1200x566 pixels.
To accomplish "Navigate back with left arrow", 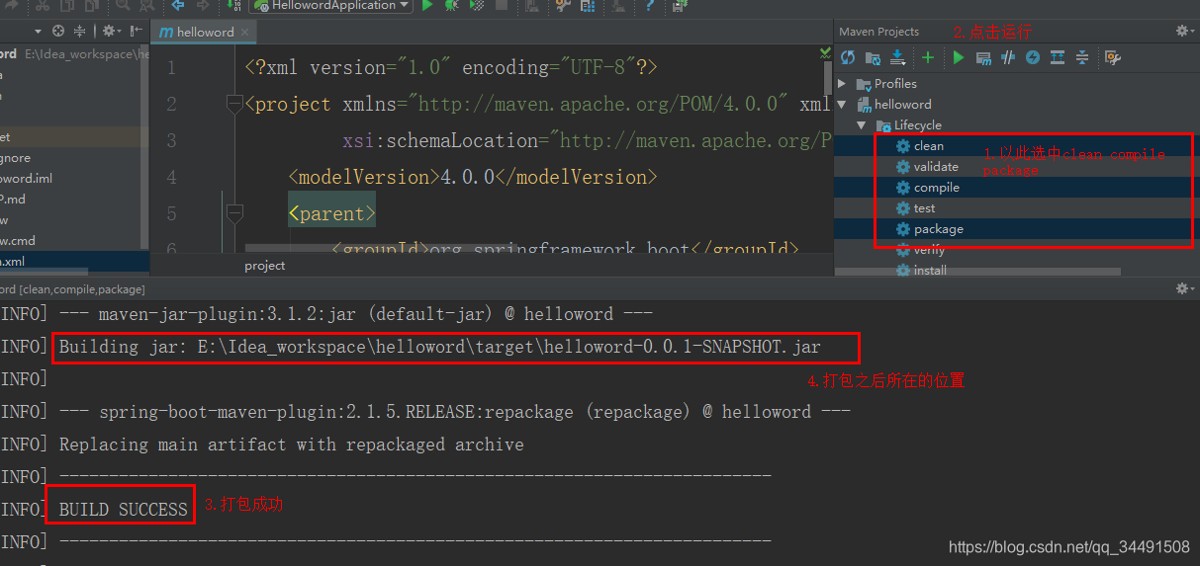I will (178, 6).
